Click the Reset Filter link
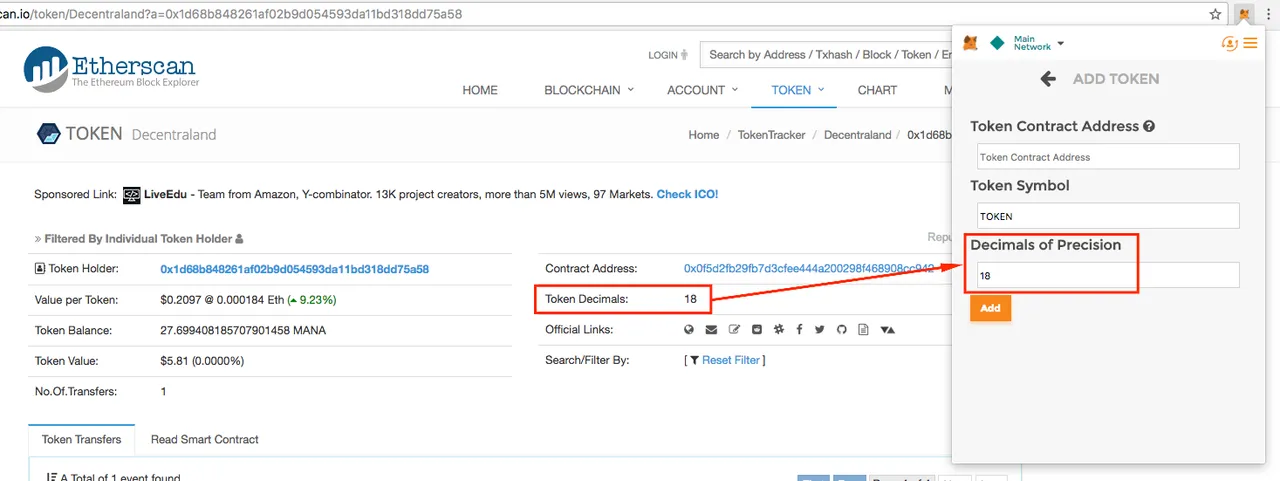This screenshot has width=1280, height=481. tap(731, 360)
